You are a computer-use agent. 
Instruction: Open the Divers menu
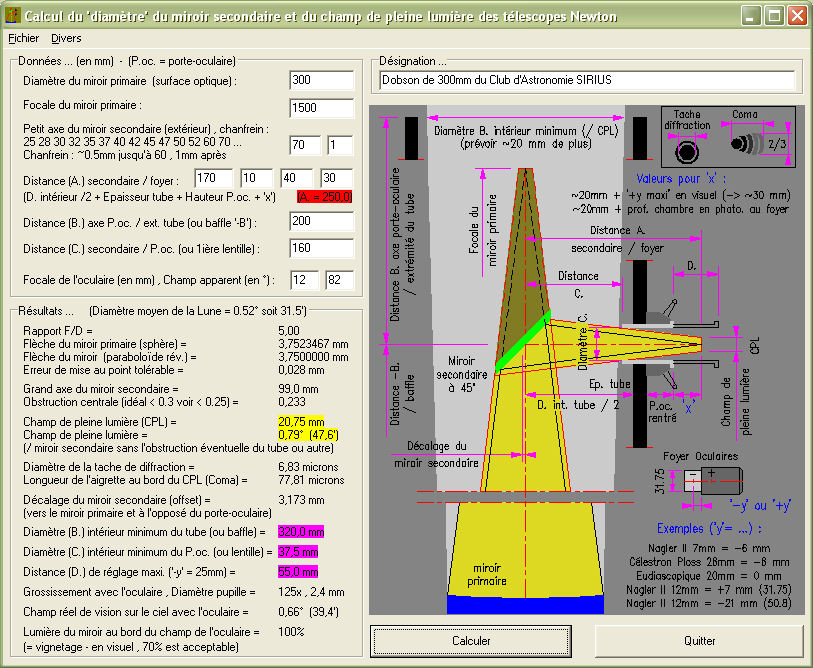click(x=66, y=38)
